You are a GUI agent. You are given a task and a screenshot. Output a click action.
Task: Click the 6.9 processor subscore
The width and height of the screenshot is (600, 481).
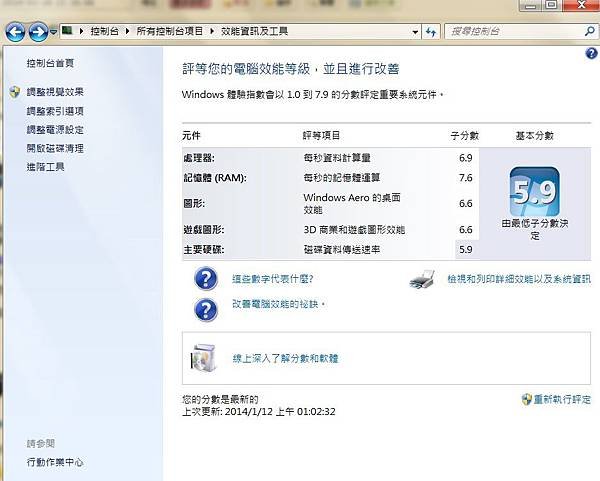point(466,158)
